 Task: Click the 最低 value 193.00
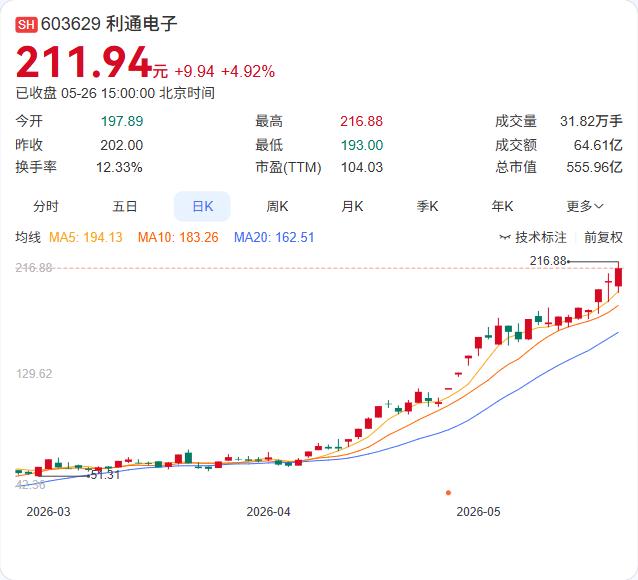coord(362,145)
